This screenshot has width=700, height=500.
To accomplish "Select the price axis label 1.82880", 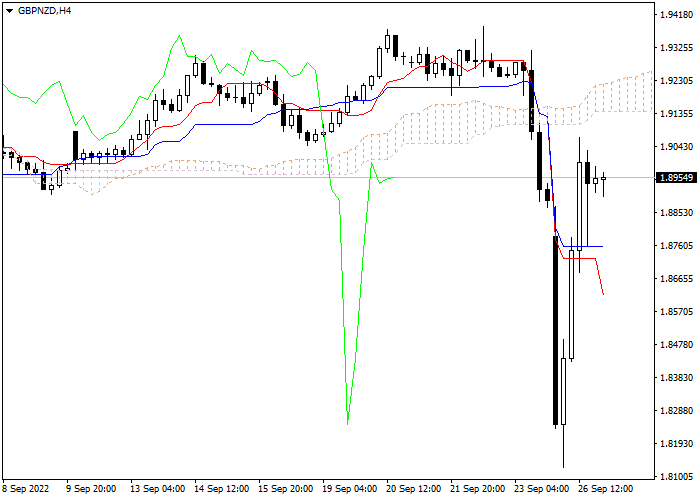I will coord(676,411).
